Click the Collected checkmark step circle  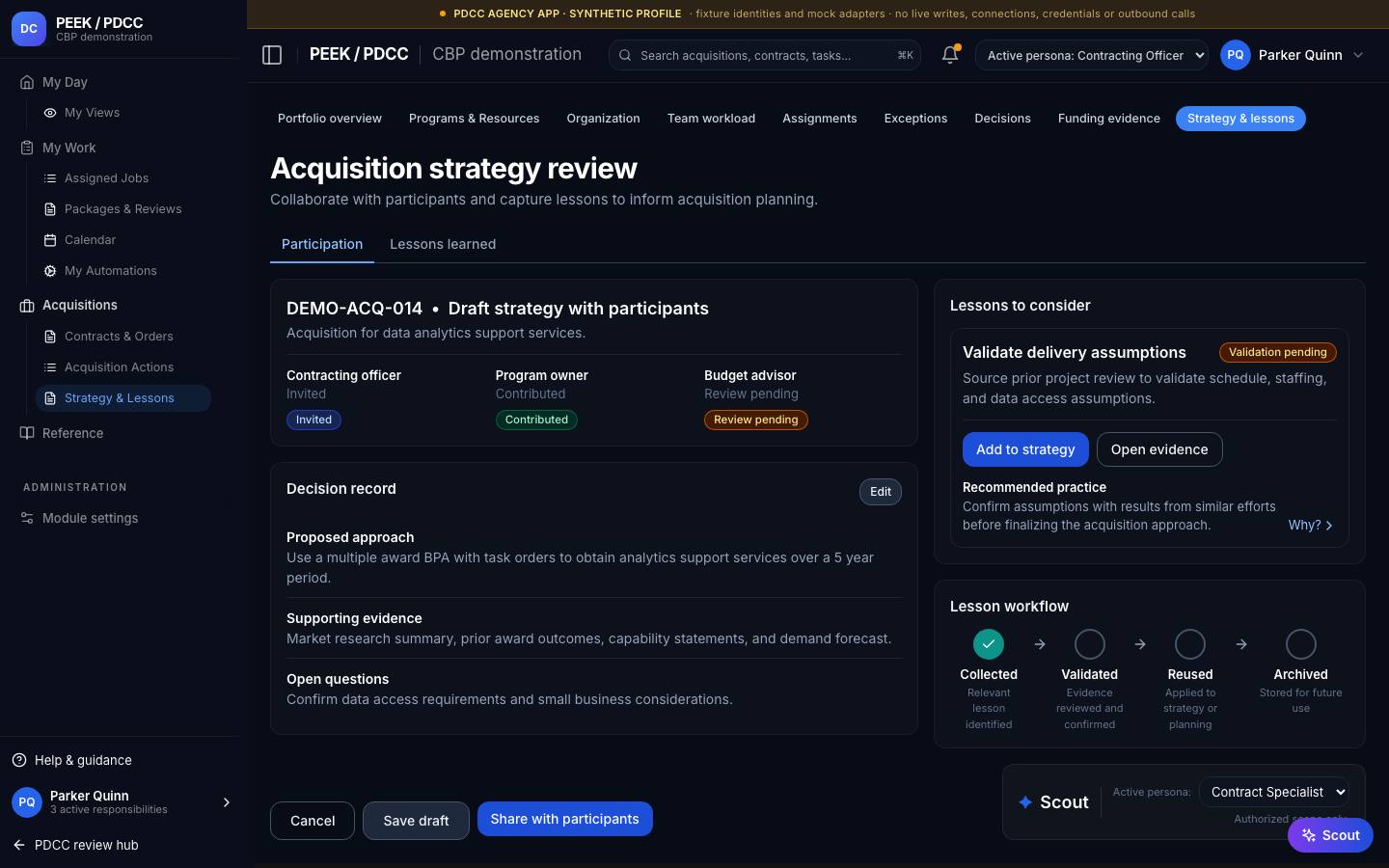point(989,643)
